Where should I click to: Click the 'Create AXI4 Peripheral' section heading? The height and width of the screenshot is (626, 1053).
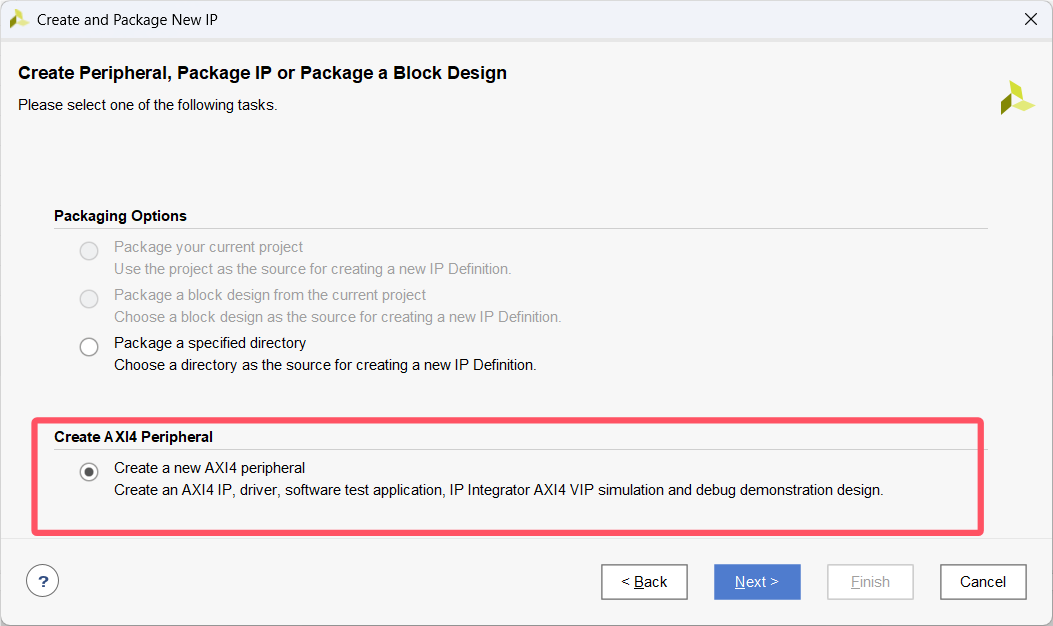133,437
